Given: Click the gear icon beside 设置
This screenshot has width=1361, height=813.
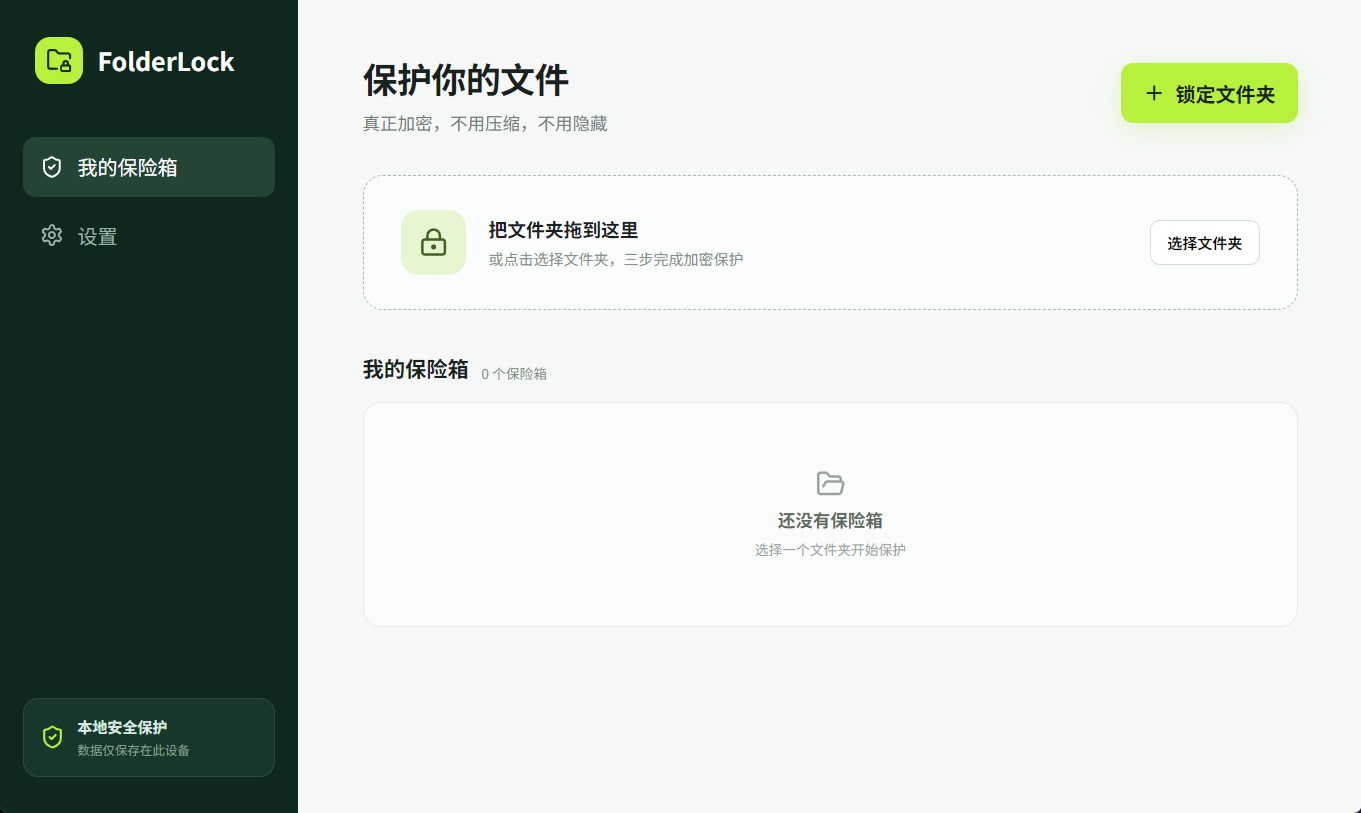Looking at the screenshot, I should click(x=52, y=236).
